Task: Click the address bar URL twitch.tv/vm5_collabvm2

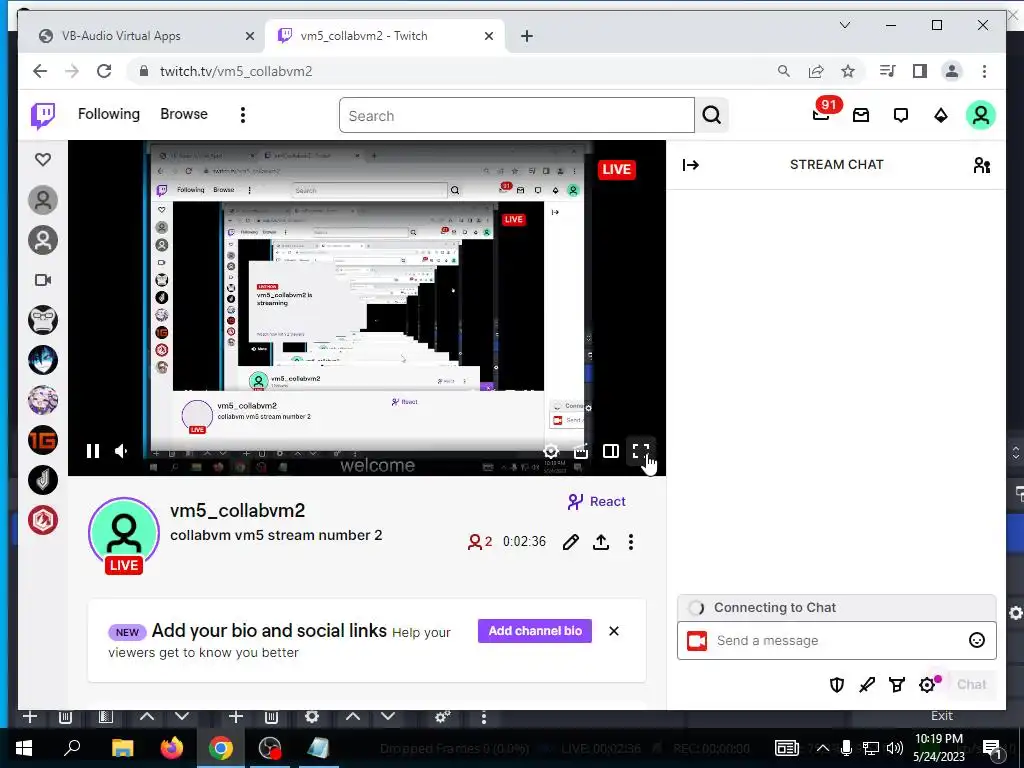Action: [x=236, y=71]
